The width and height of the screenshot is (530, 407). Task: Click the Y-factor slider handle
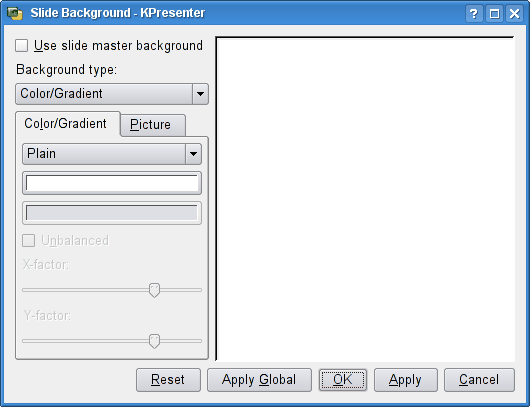[x=154, y=341]
